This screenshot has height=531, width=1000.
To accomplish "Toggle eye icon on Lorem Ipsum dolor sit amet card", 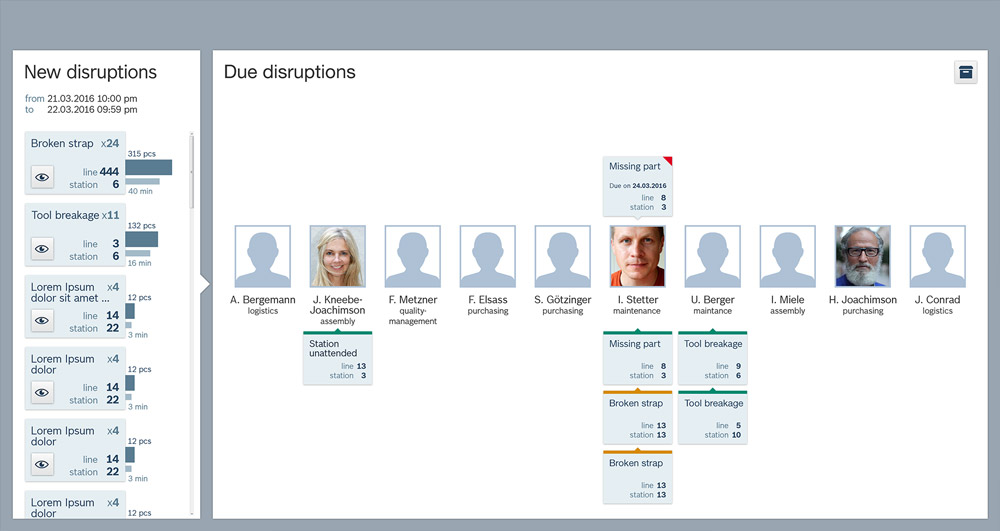I will [42, 321].
